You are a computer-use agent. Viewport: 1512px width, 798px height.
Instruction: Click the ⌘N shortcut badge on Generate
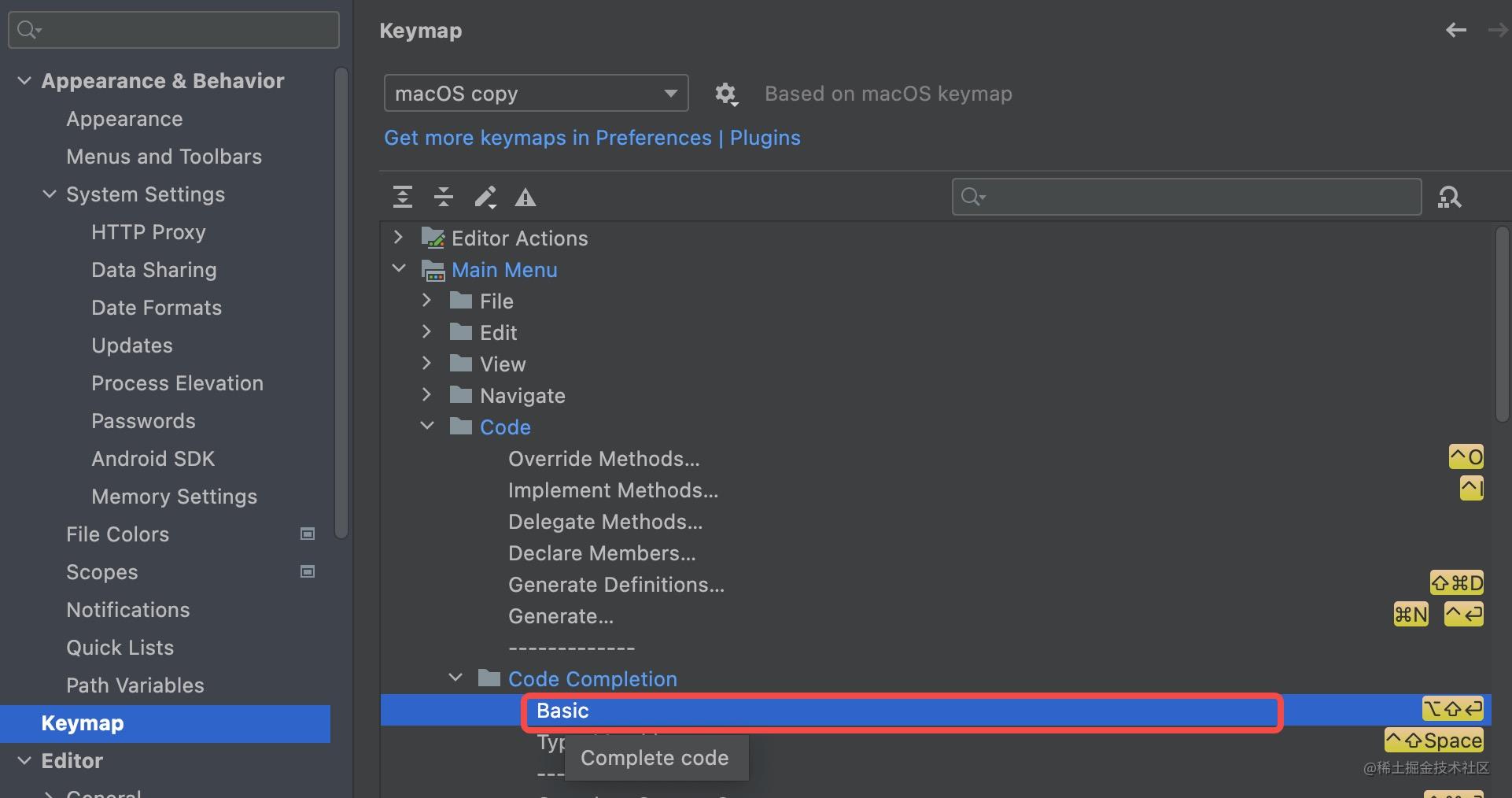[1411, 614]
